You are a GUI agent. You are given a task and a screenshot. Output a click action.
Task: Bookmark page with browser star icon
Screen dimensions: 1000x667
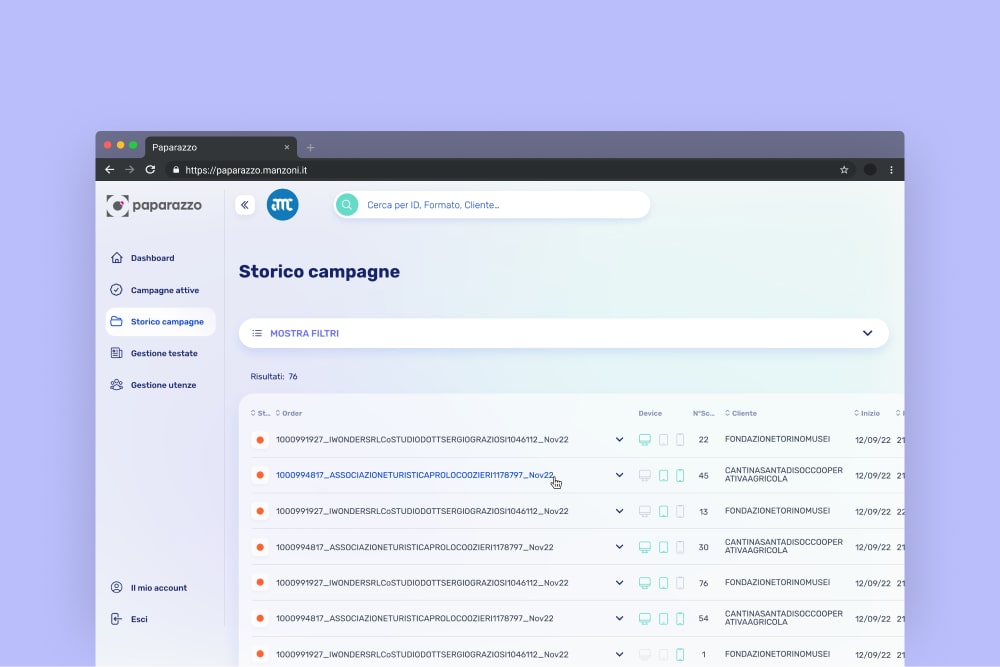pos(844,170)
